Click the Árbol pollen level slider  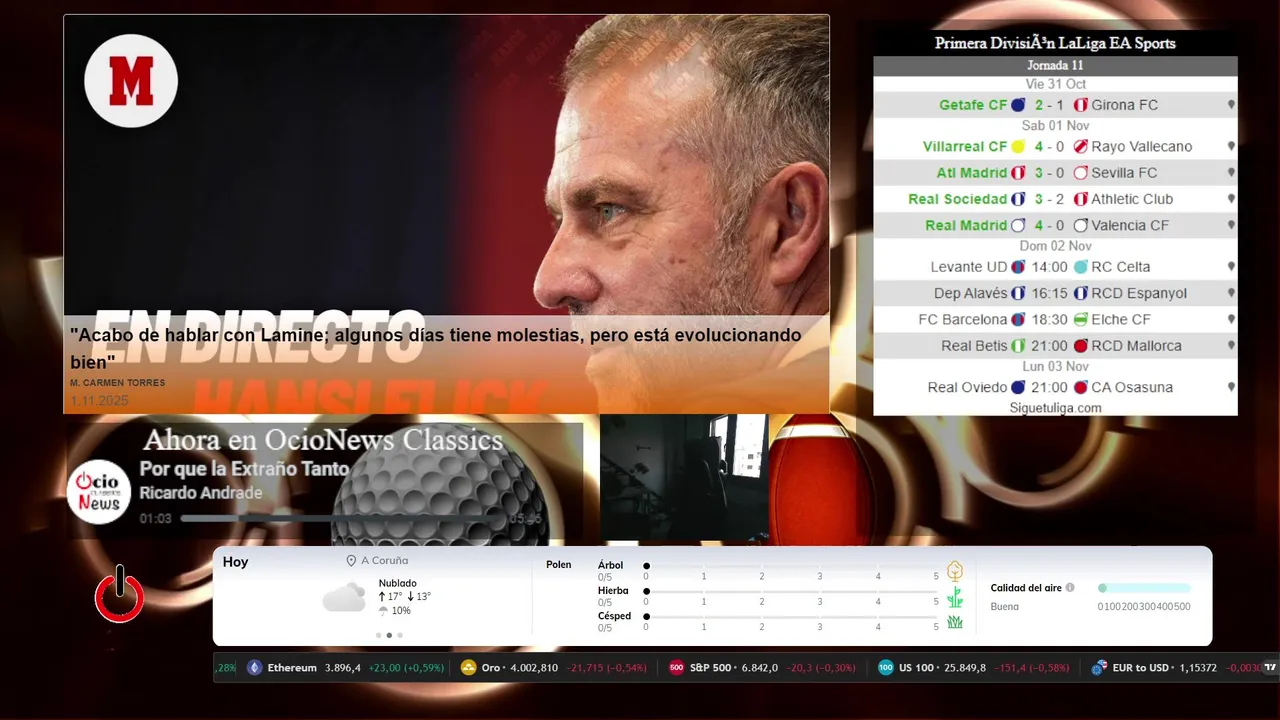click(791, 566)
